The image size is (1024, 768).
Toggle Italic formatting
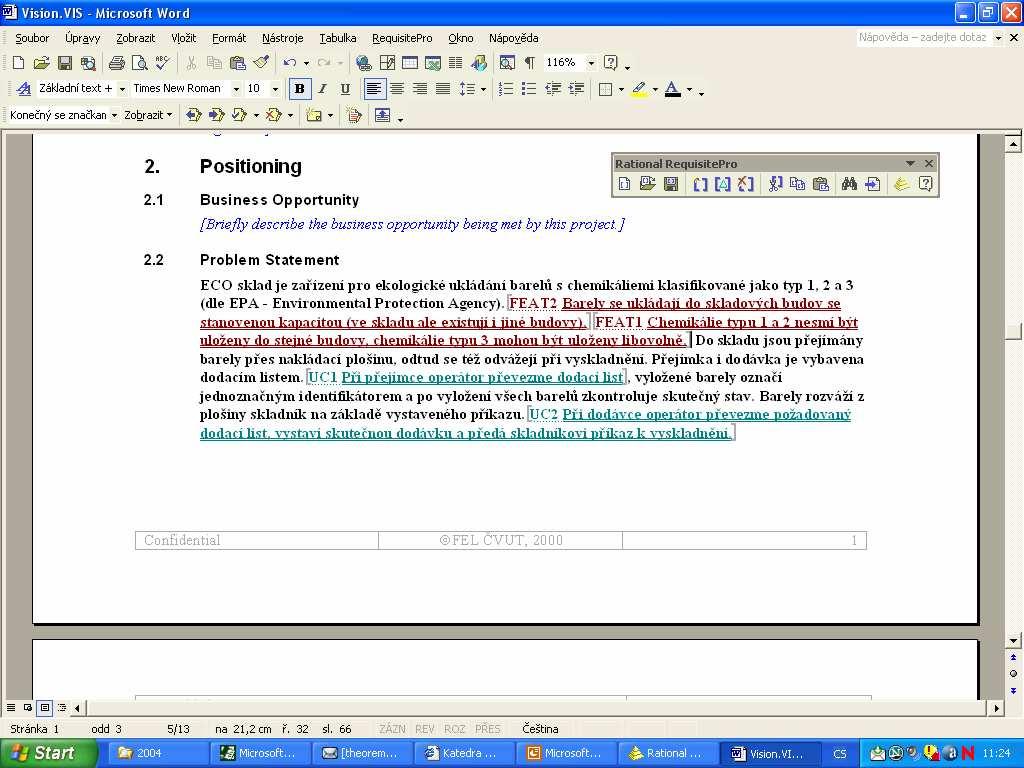pos(323,89)
